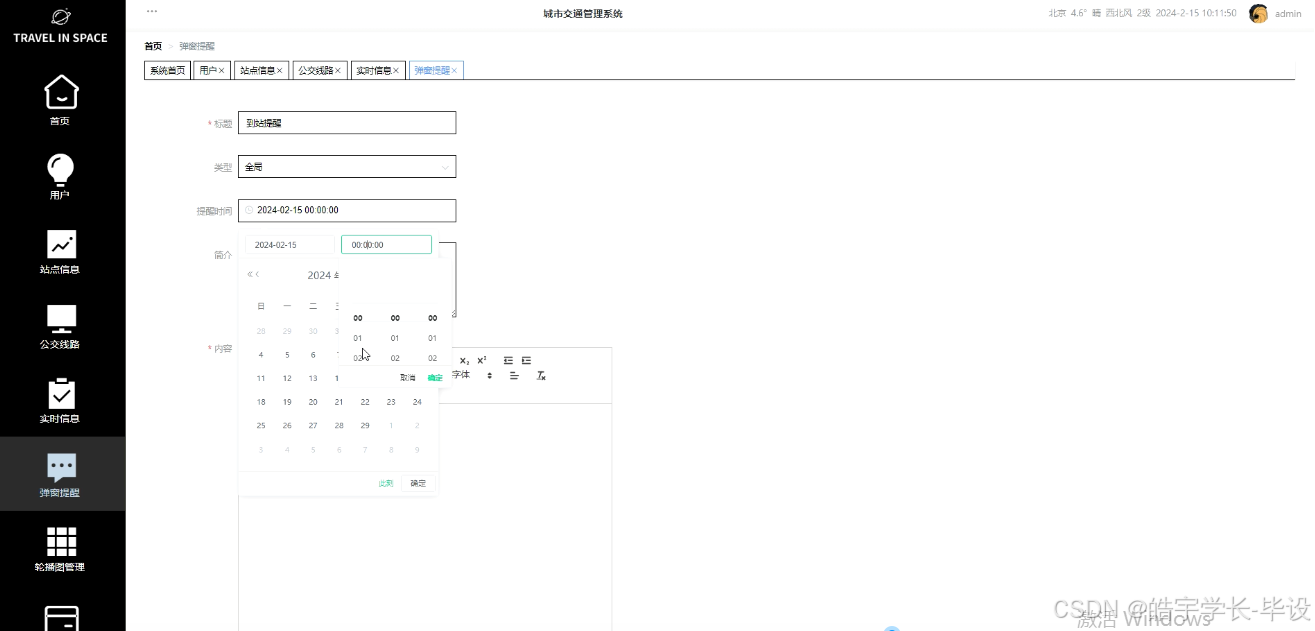
Task: Select hour 01 in the time picker
Action: [x=358, y=338]
